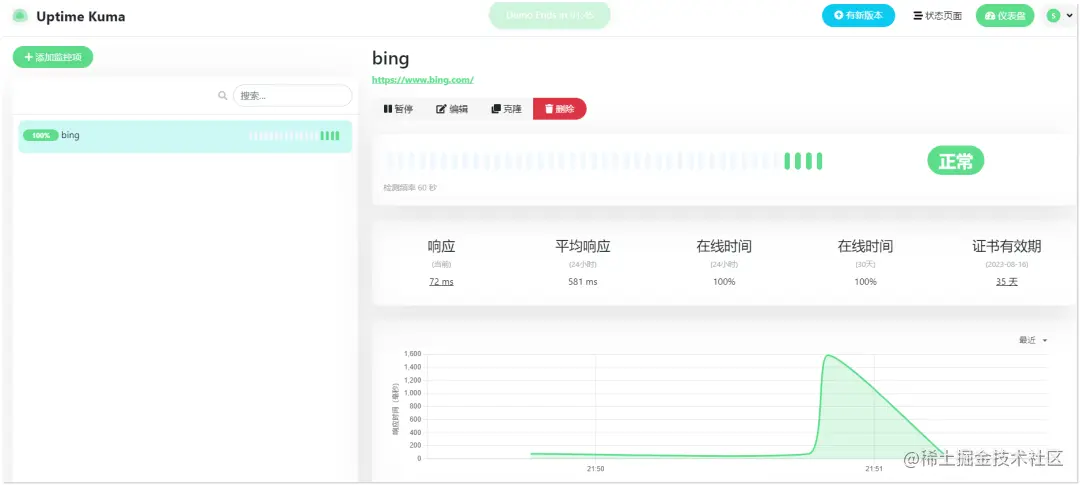Image resolution: width=1080 pixels, height=485 pixels.
Task: Delete the monitor with 删除 button
Action: 559,109
